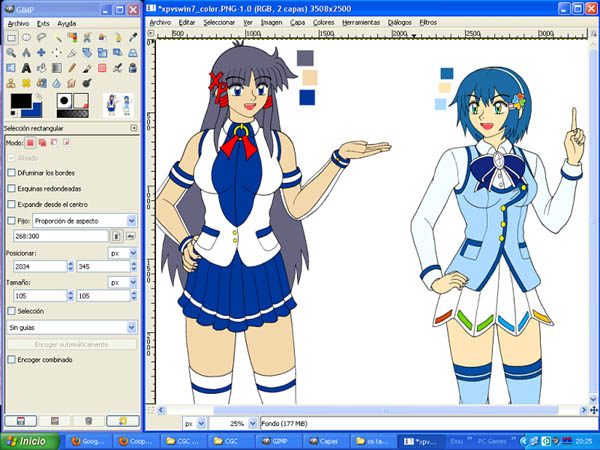Screen dimensions: 600x450
Task: Select the Fuzzy Select magic wand tool
Action: (57, 38)
